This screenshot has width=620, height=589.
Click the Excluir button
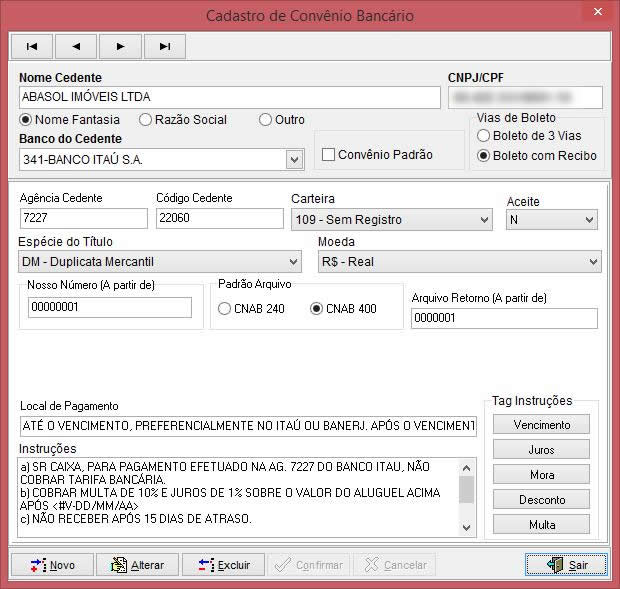tap(223, 565)
